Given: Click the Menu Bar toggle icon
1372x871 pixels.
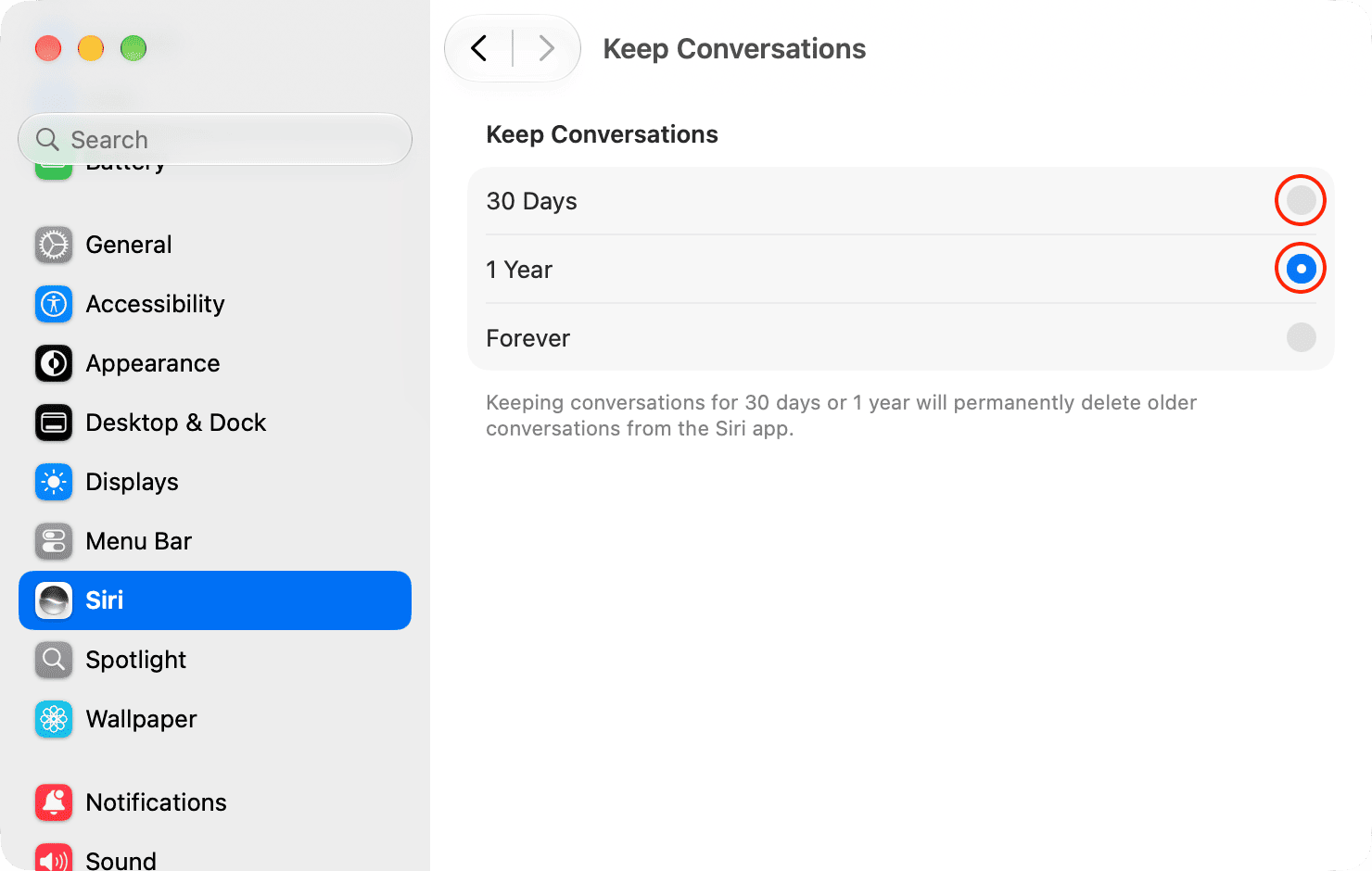Looking at the screenshot, I should (x=54, y=541).
